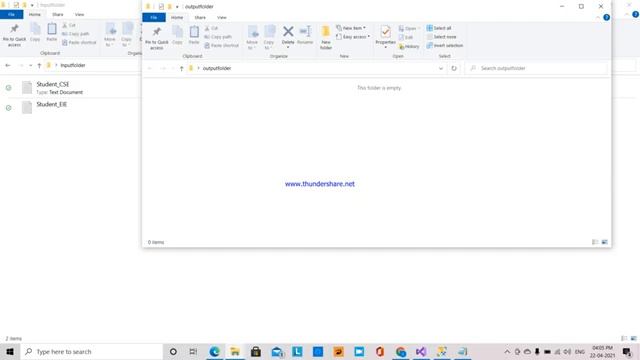
Task: Open Share tab in inputfolder window
Action: pyautogui.click(x=58, y=14)
